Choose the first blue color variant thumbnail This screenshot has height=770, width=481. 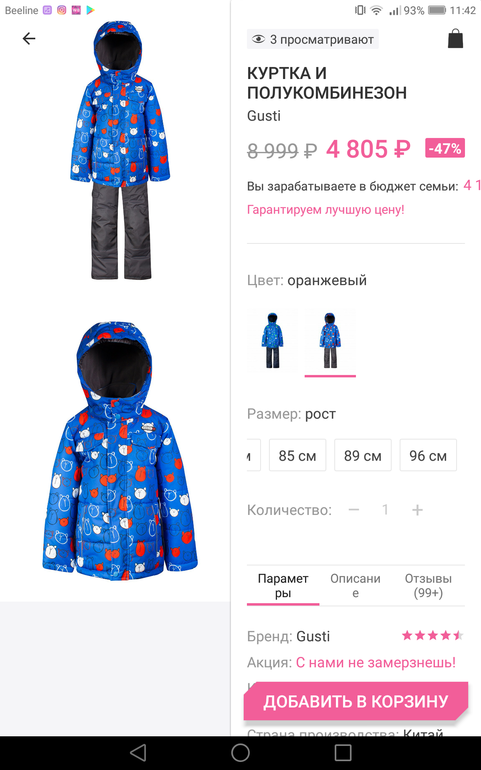pyautogui.click(x=272, y=340)
